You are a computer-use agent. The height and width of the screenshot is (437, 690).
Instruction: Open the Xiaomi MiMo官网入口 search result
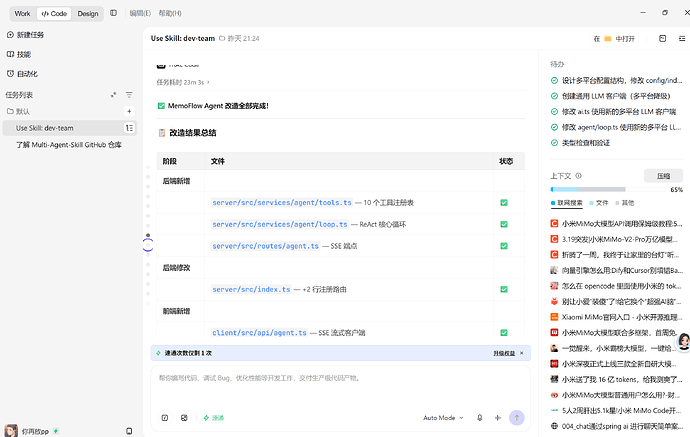point(617,317)
